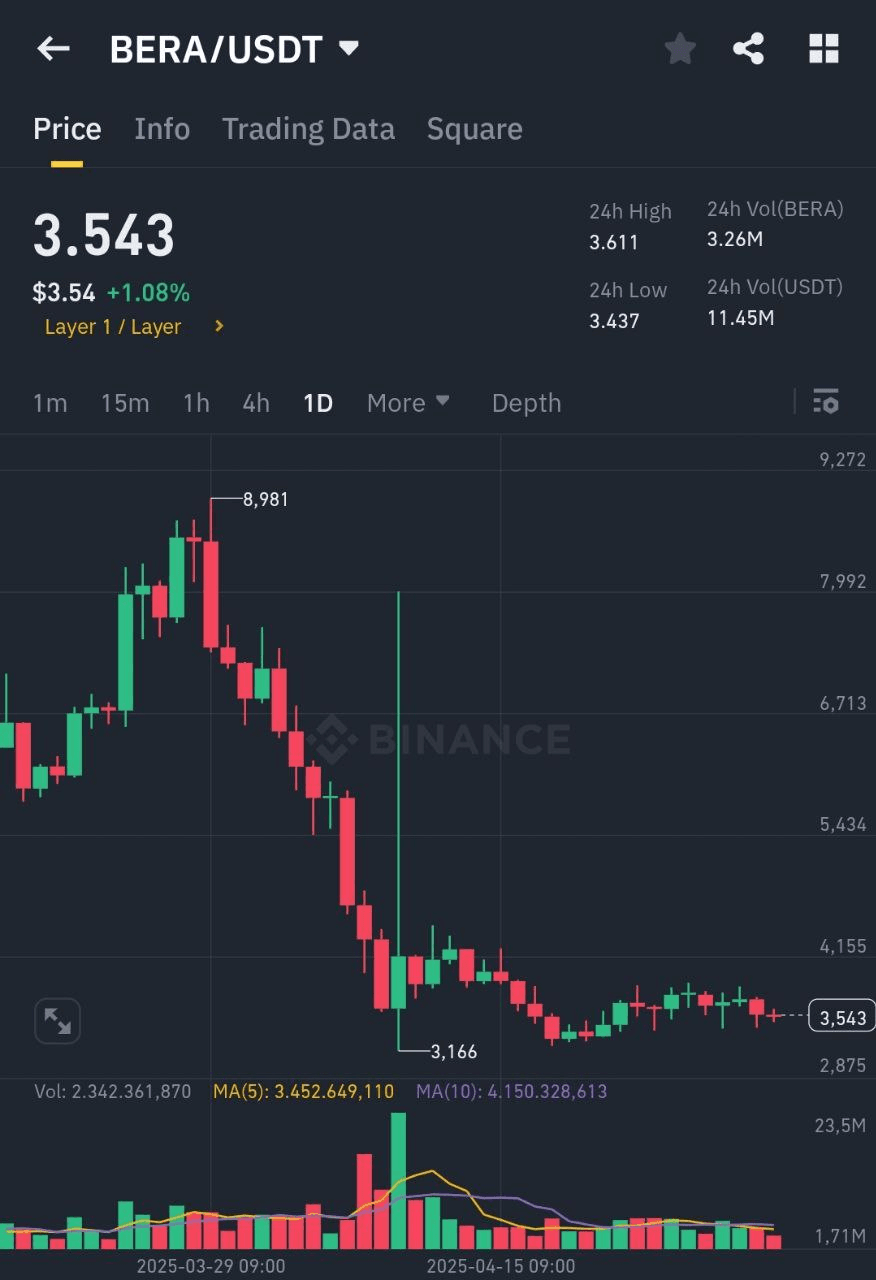Image resolution: width=876 pixels, height=1280 pixels.
Task: Select the 1h timeframe
Action: [x=196, y=403]
